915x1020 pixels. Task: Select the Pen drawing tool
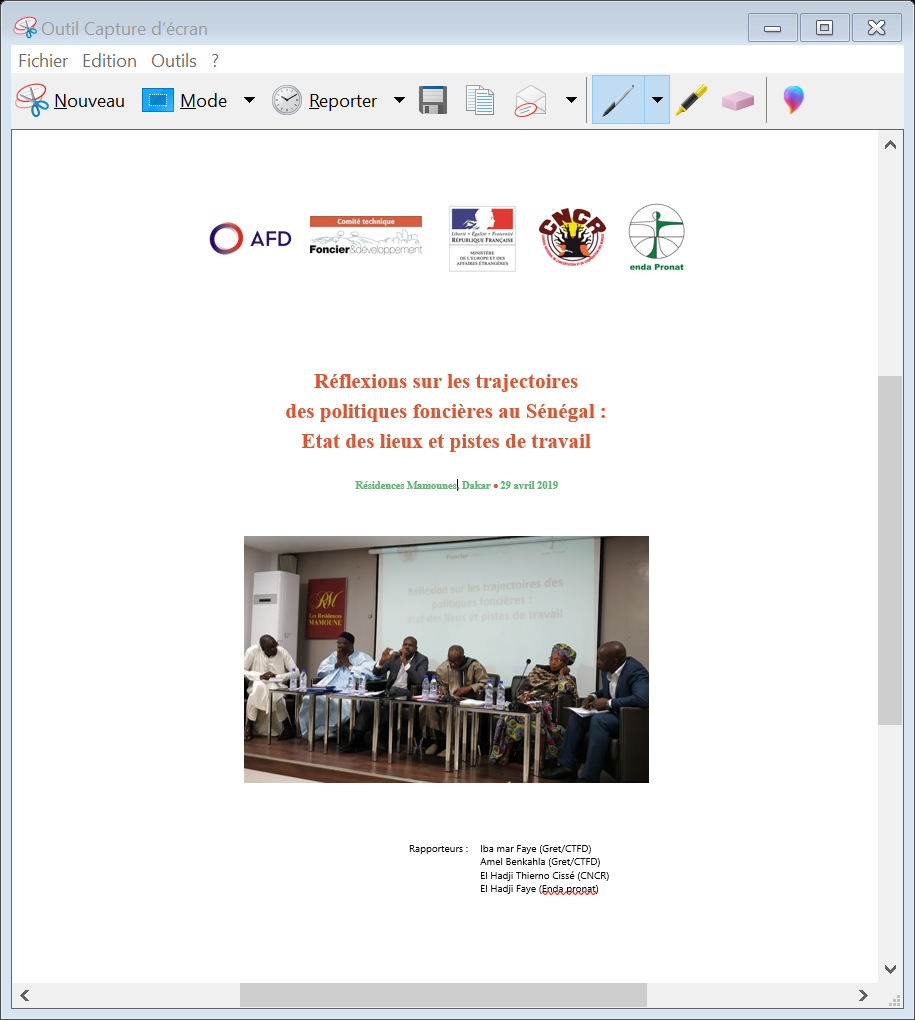pos(618,100)
